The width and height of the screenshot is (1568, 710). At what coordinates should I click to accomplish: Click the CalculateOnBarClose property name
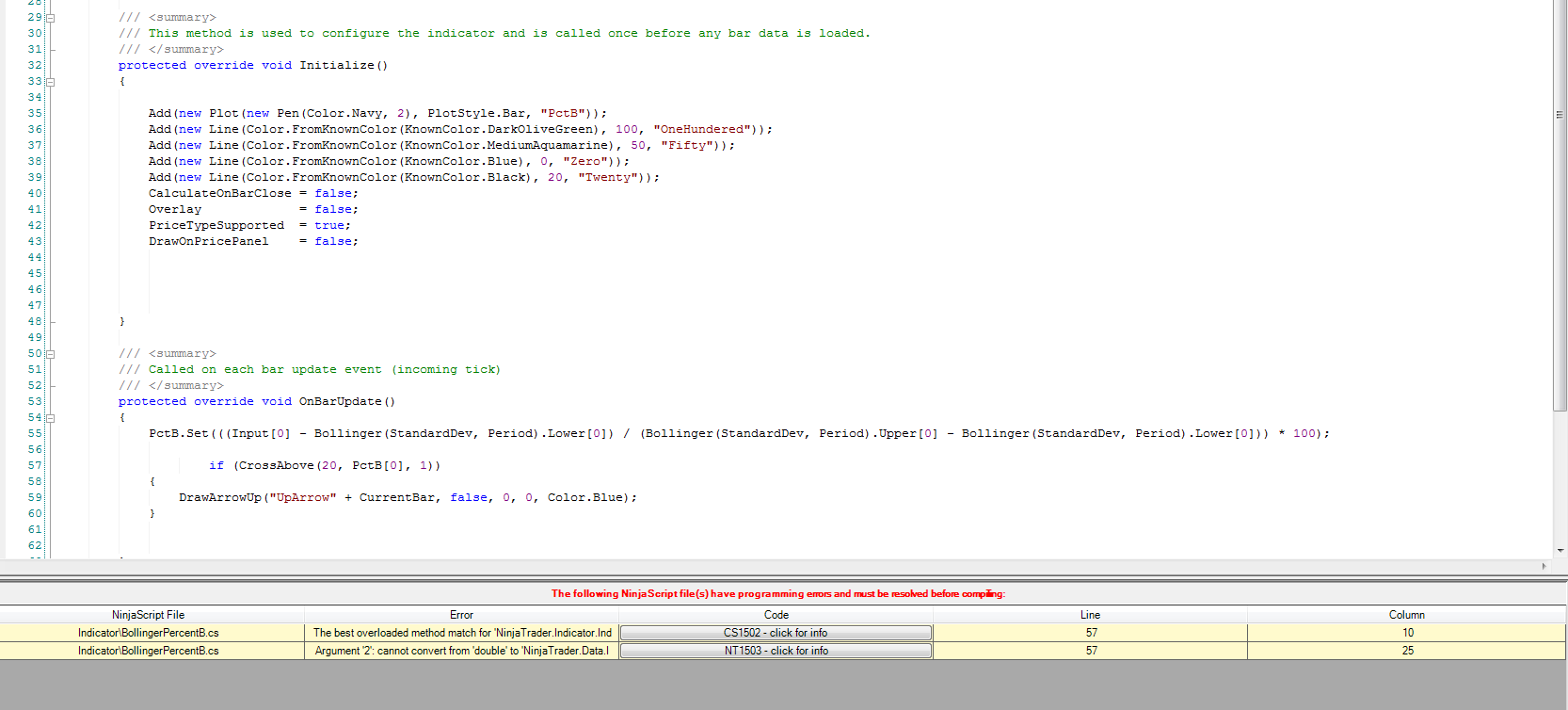click(220, 193)
